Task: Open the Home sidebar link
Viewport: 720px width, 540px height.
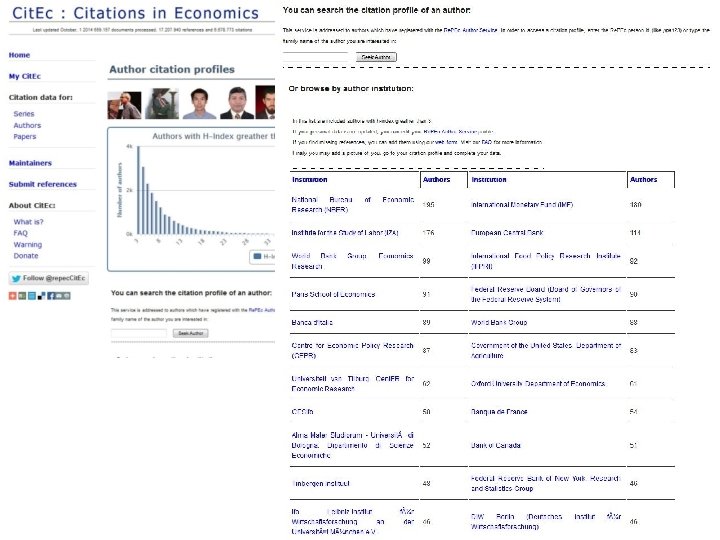Action: 19,55
